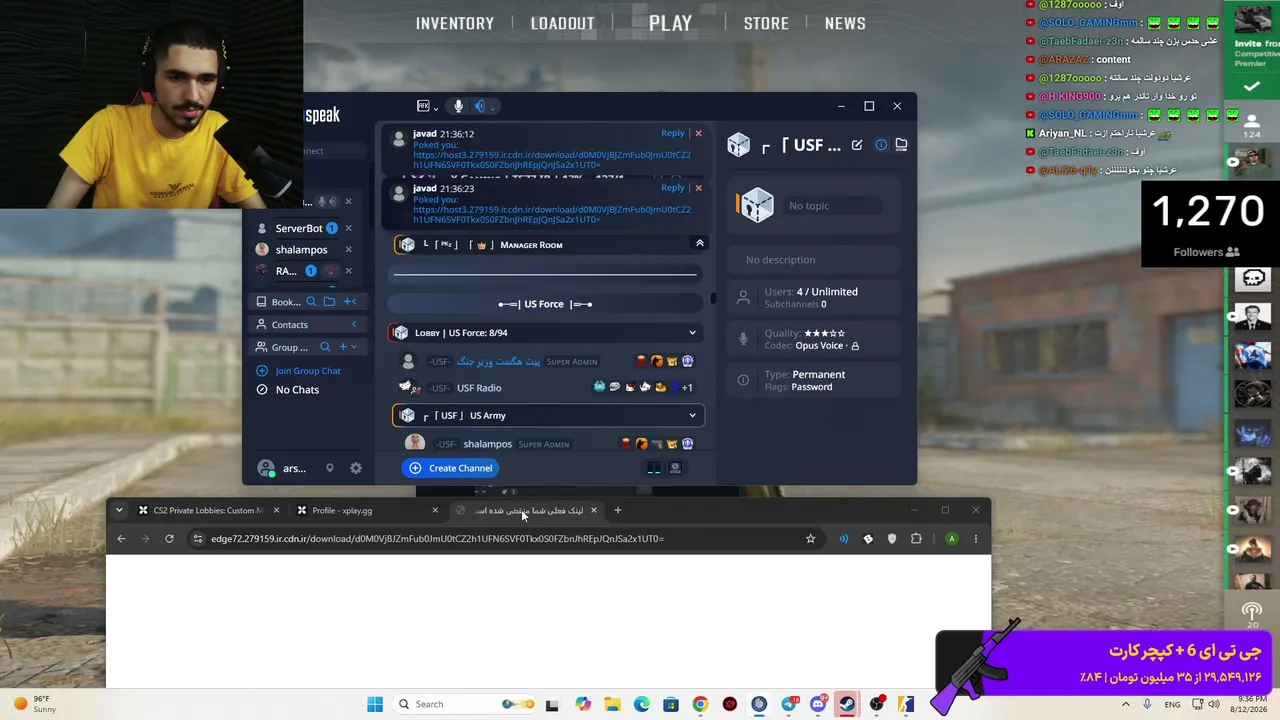Open the browser tab search dropdown
This screenshot has height=720, width=1280.
tap(119, 511)
